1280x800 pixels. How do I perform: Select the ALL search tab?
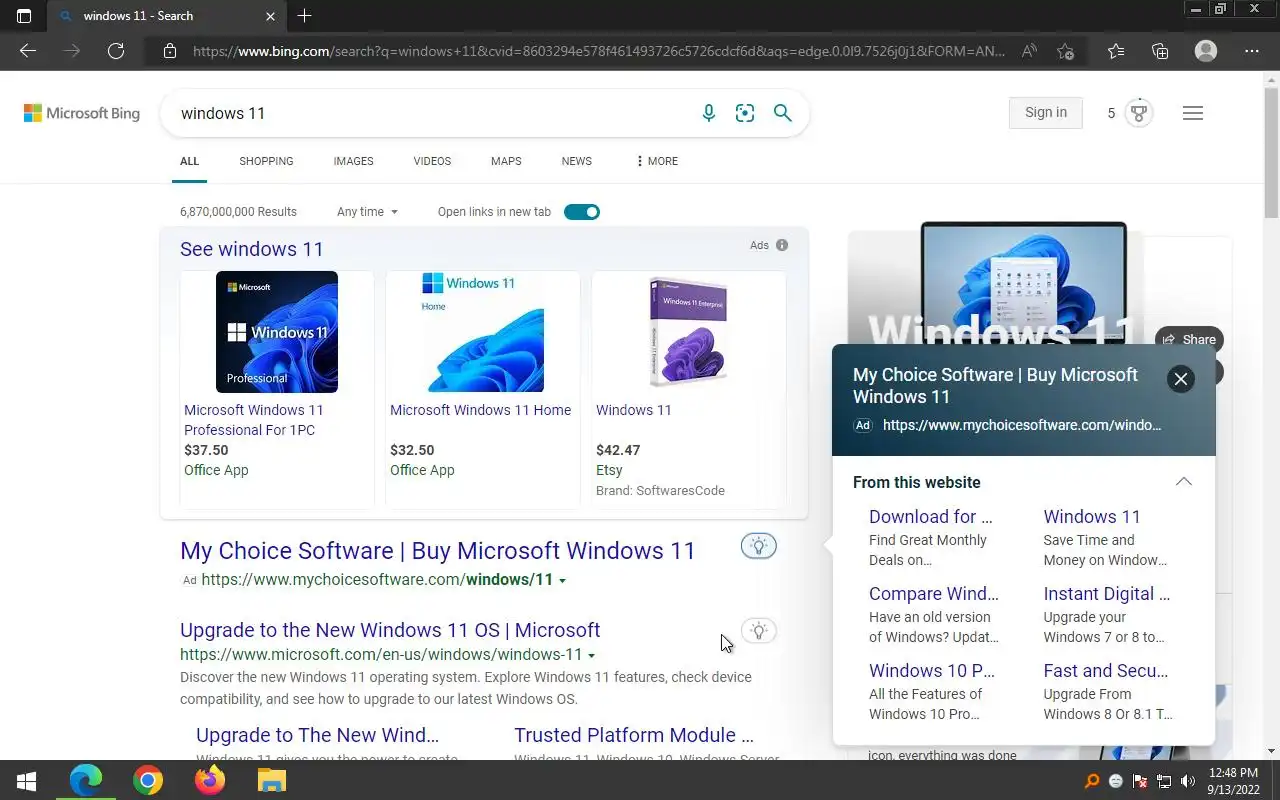[x=189, y=161]
